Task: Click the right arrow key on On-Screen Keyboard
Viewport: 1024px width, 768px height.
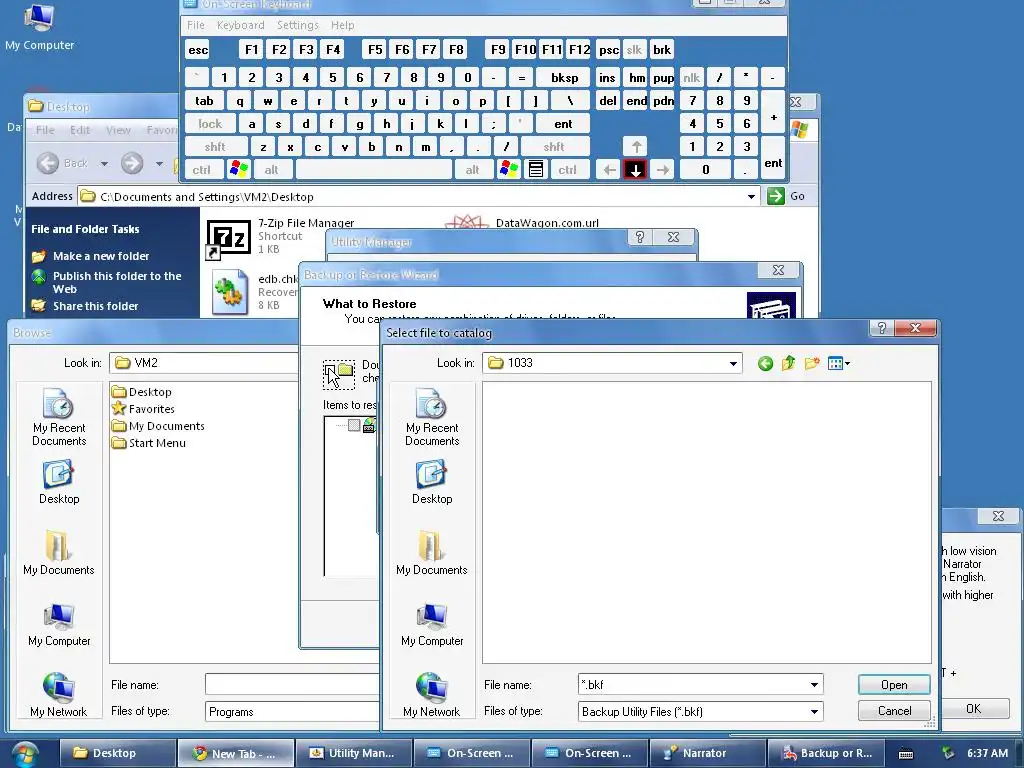Action: [x=662, y=170]
